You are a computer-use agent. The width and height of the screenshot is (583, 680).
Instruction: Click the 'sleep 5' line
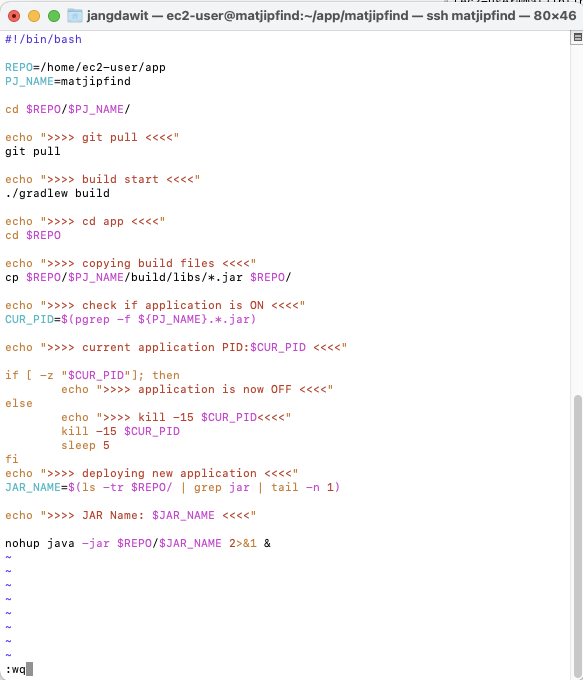tap(85, 445)
